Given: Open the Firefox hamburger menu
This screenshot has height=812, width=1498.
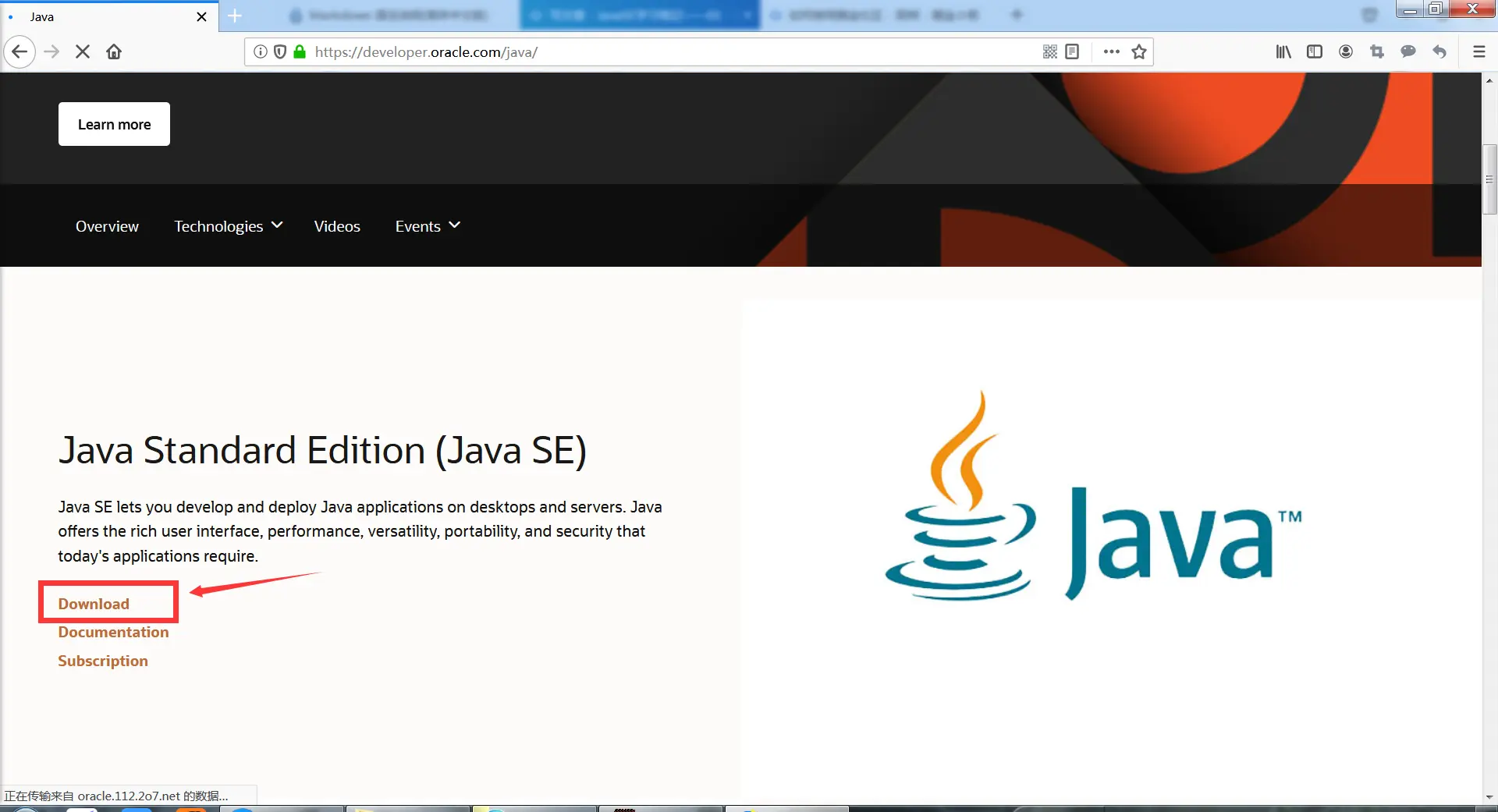Looking at the screenshot, I should point(1478,52).
